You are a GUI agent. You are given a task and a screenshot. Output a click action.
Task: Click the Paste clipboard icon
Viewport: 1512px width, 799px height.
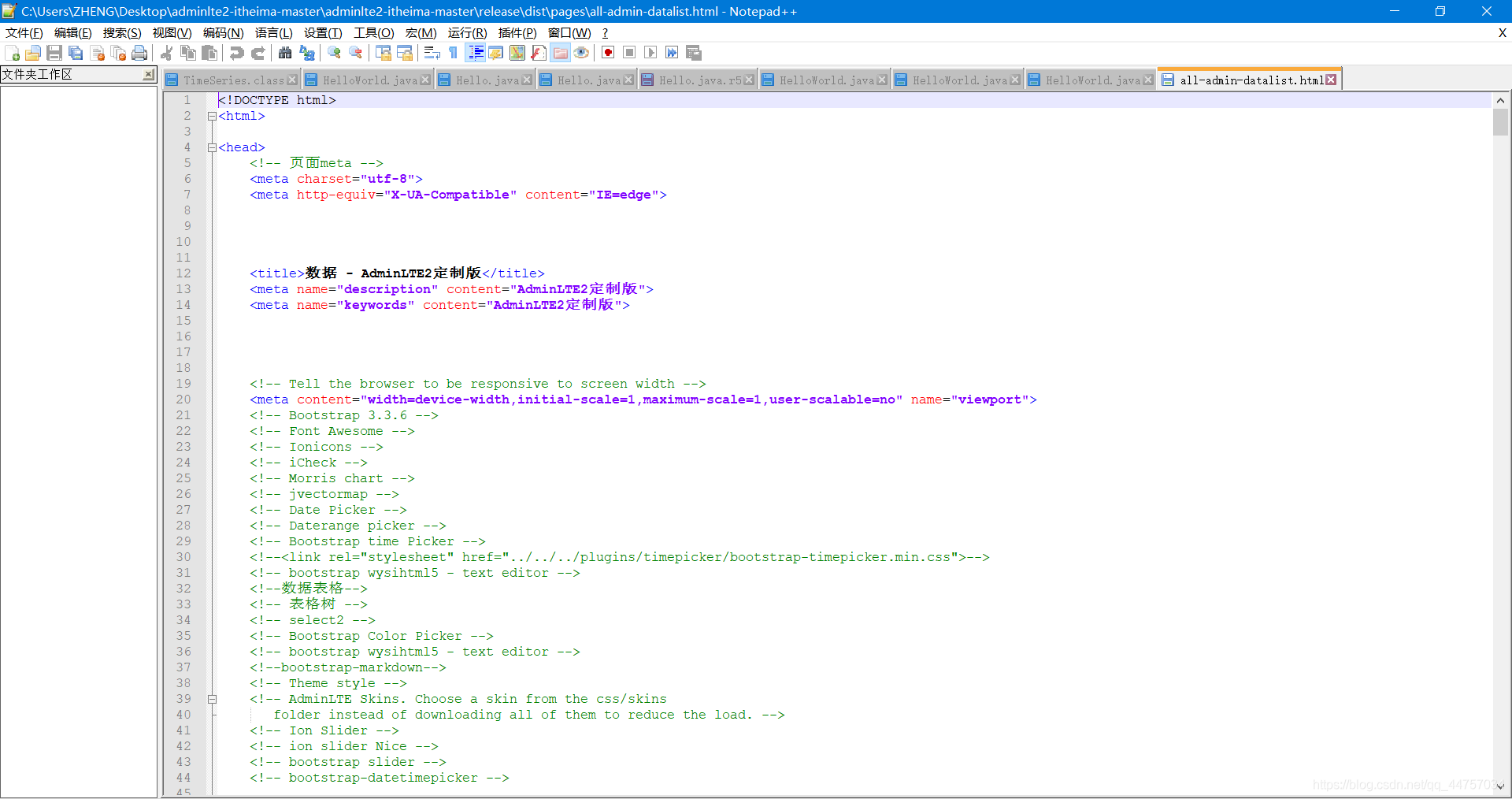pos(209,53)
